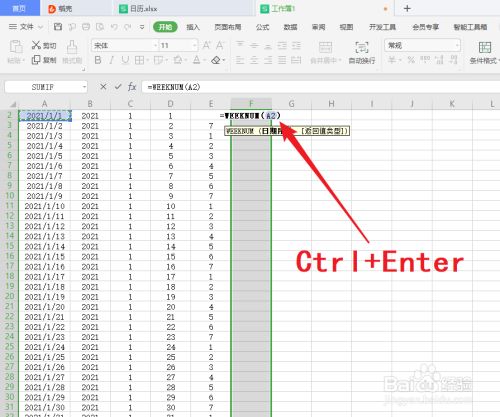Decrease font size with the smaller A icon
500x417 pixels.
click(220, 45)
